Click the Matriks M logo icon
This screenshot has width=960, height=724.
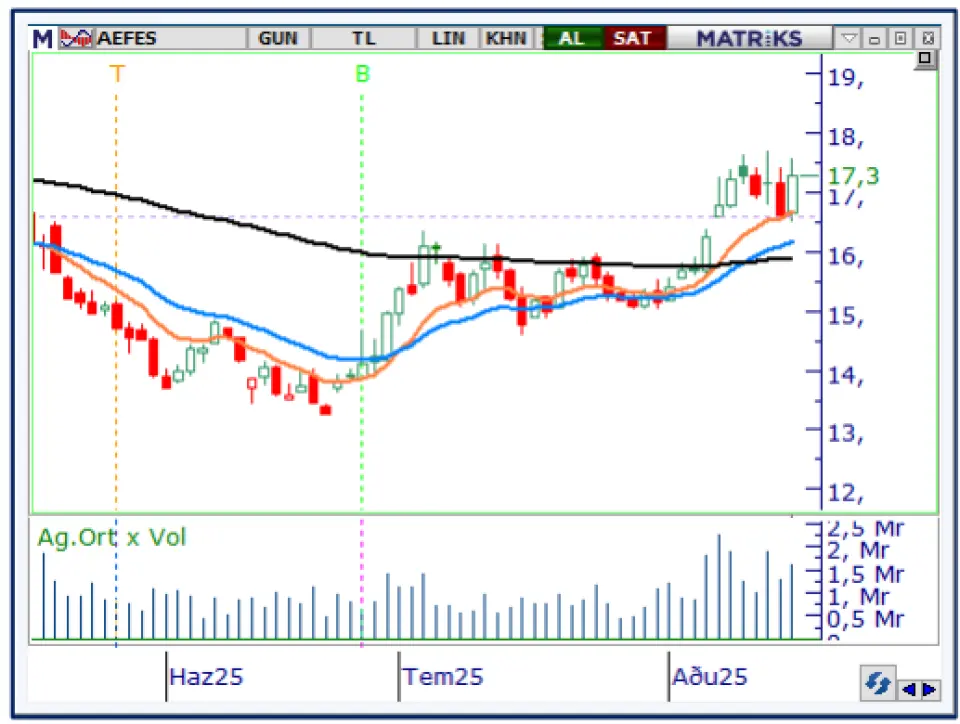42,39
